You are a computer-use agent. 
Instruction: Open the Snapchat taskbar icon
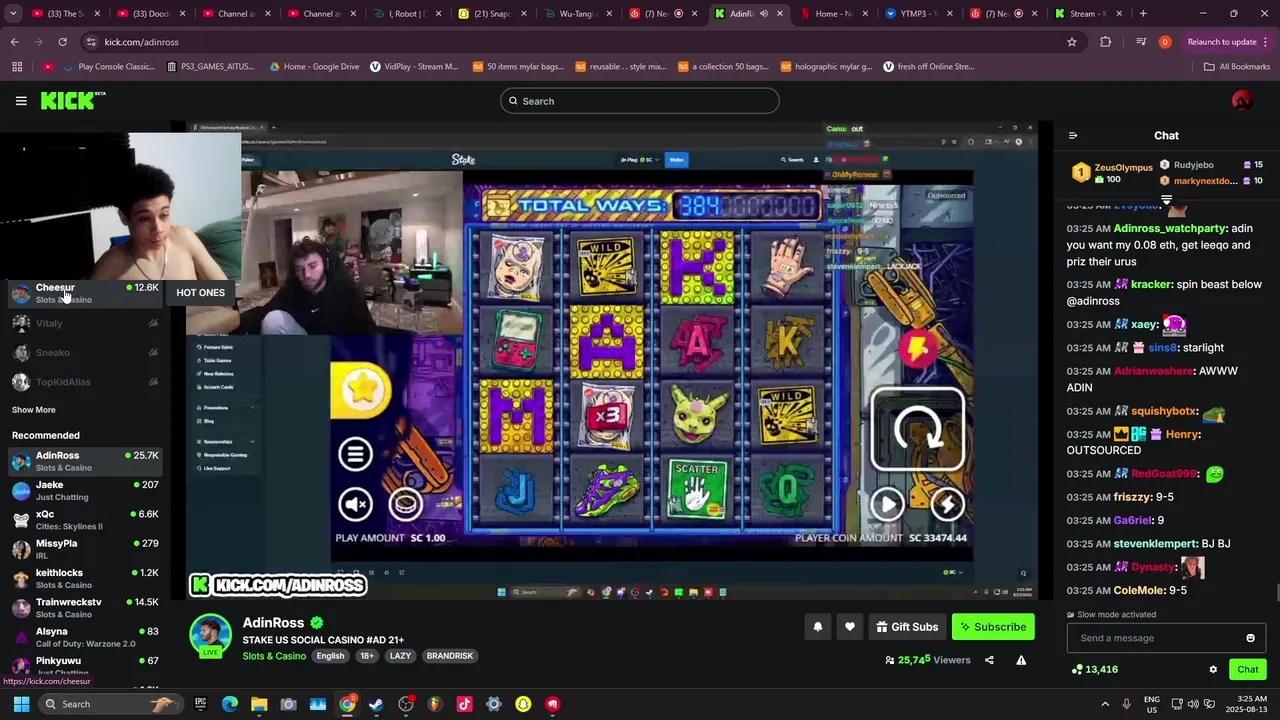point(523,704)
